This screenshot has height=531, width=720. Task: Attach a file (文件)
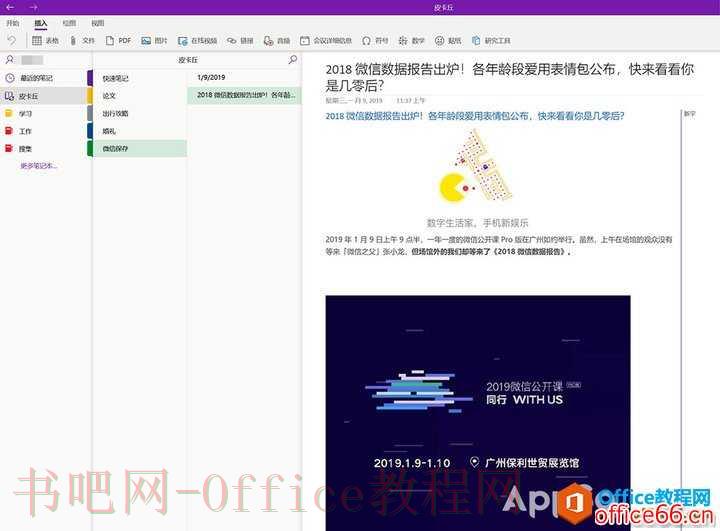(82, 40)
